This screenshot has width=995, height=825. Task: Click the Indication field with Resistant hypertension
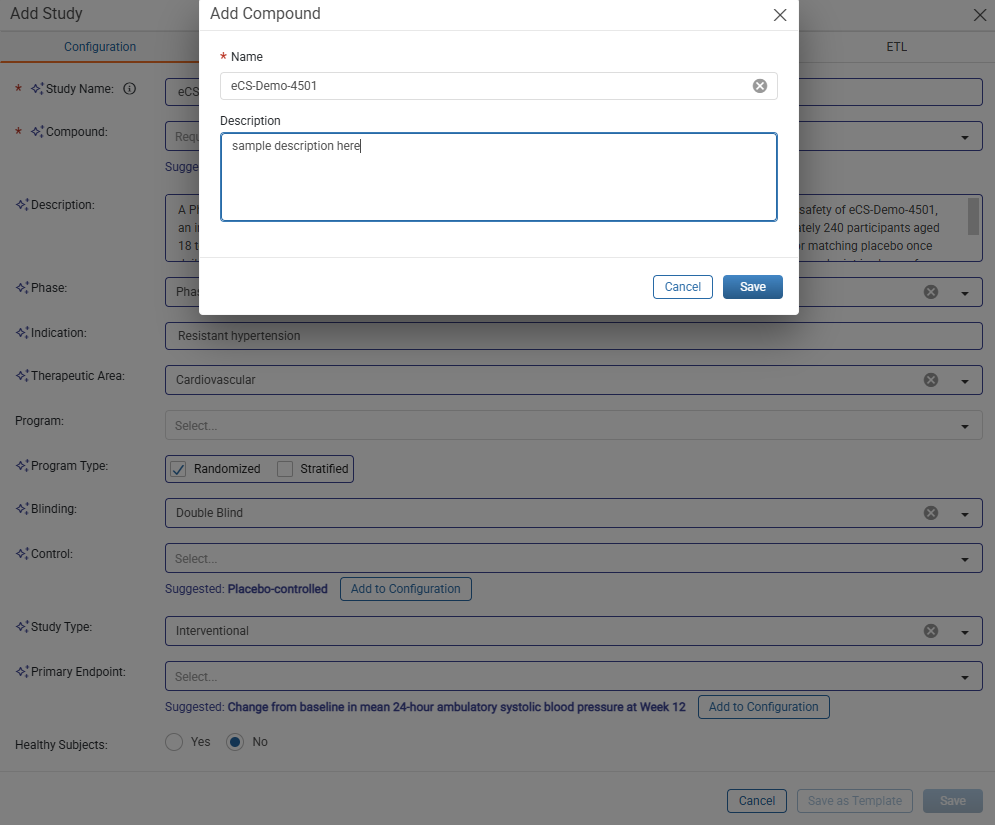coord(574,336)
